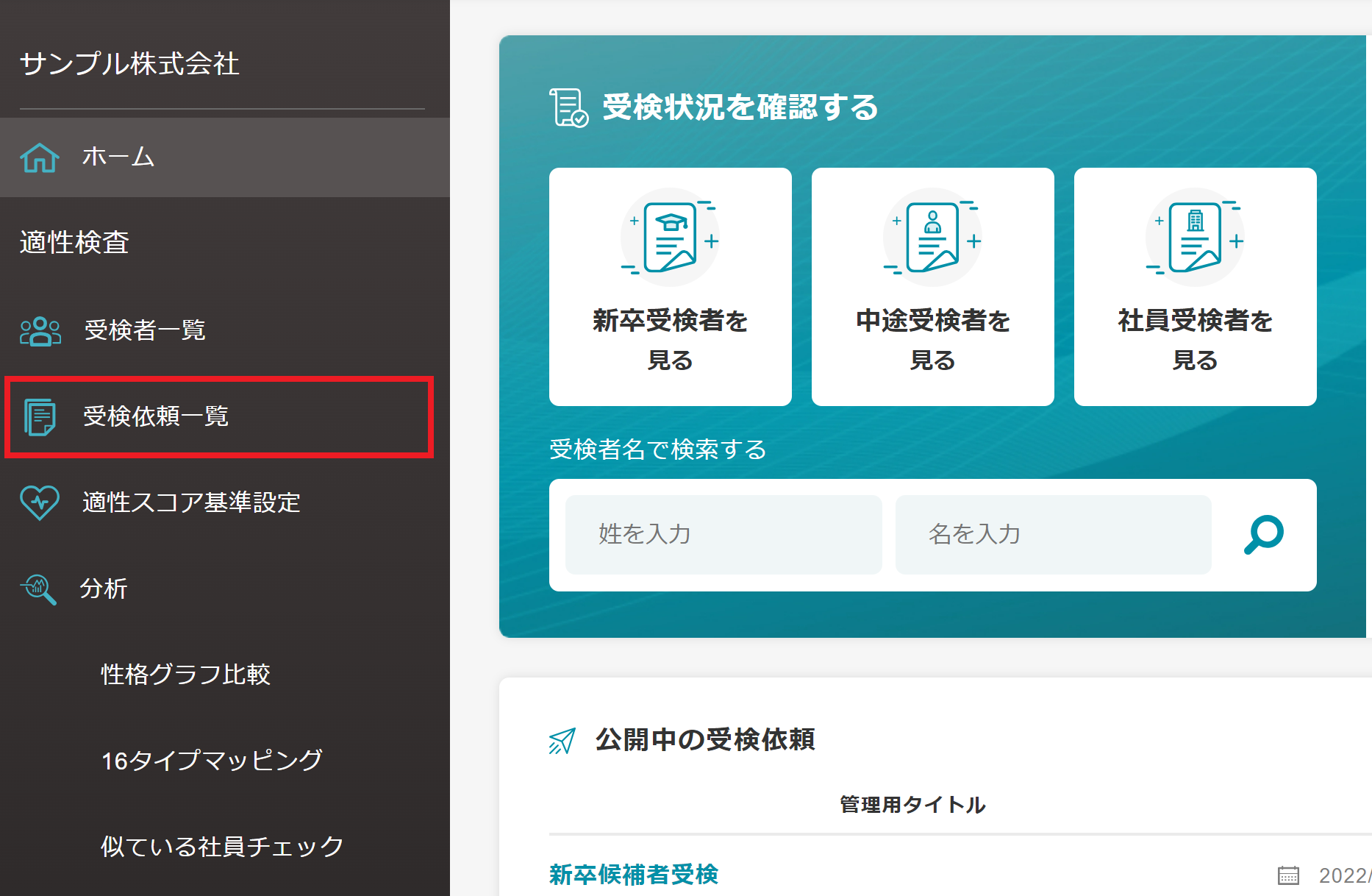Click the 受検依頼一覧 document icon

pos(39,416)
